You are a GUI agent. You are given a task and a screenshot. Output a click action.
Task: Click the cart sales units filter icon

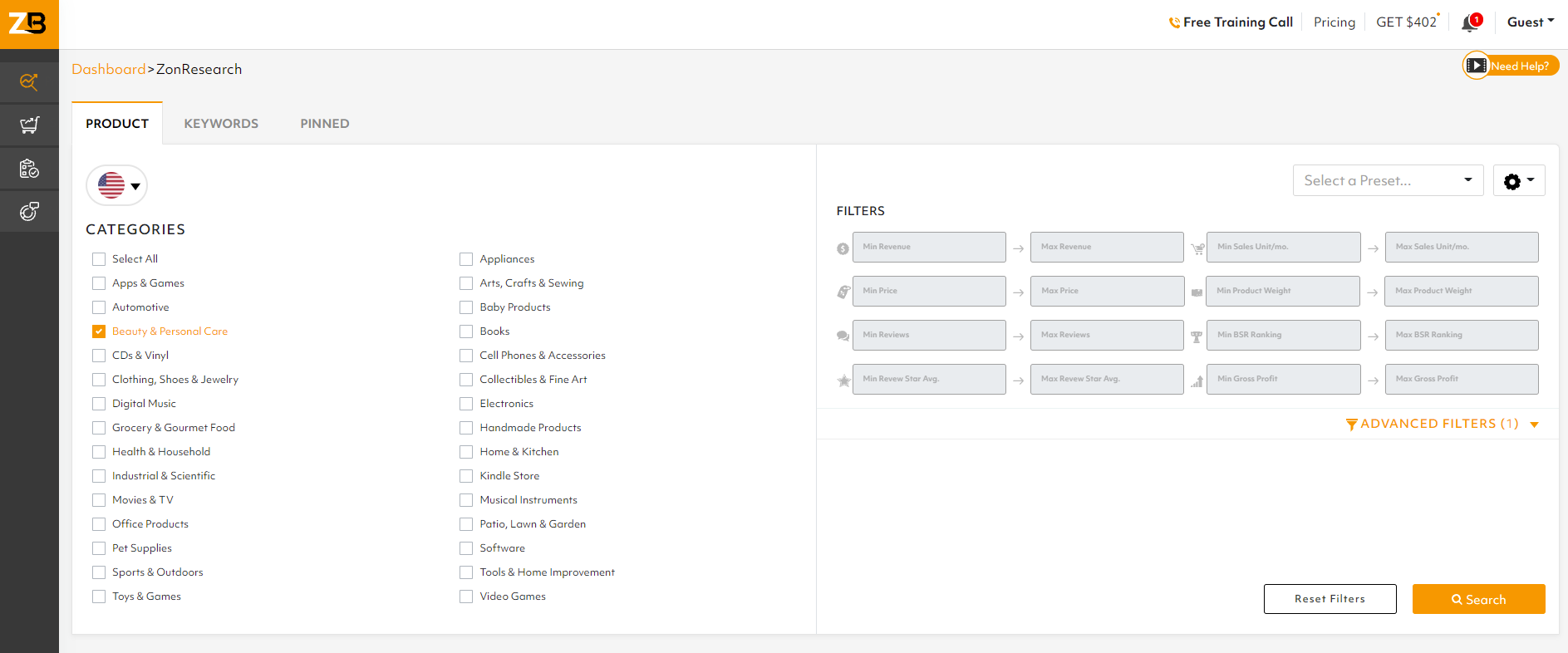[x=1197, y=248]
